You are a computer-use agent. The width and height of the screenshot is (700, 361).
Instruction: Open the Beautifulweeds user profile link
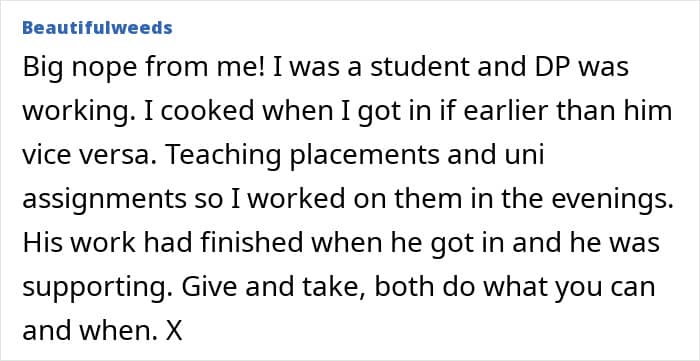[x=97, y=28]
